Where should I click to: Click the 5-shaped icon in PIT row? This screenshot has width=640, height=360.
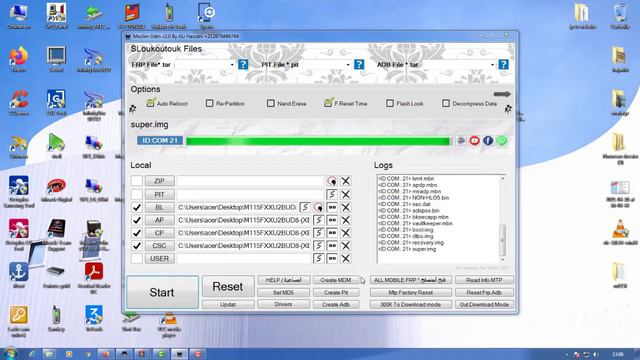(332, 194)
